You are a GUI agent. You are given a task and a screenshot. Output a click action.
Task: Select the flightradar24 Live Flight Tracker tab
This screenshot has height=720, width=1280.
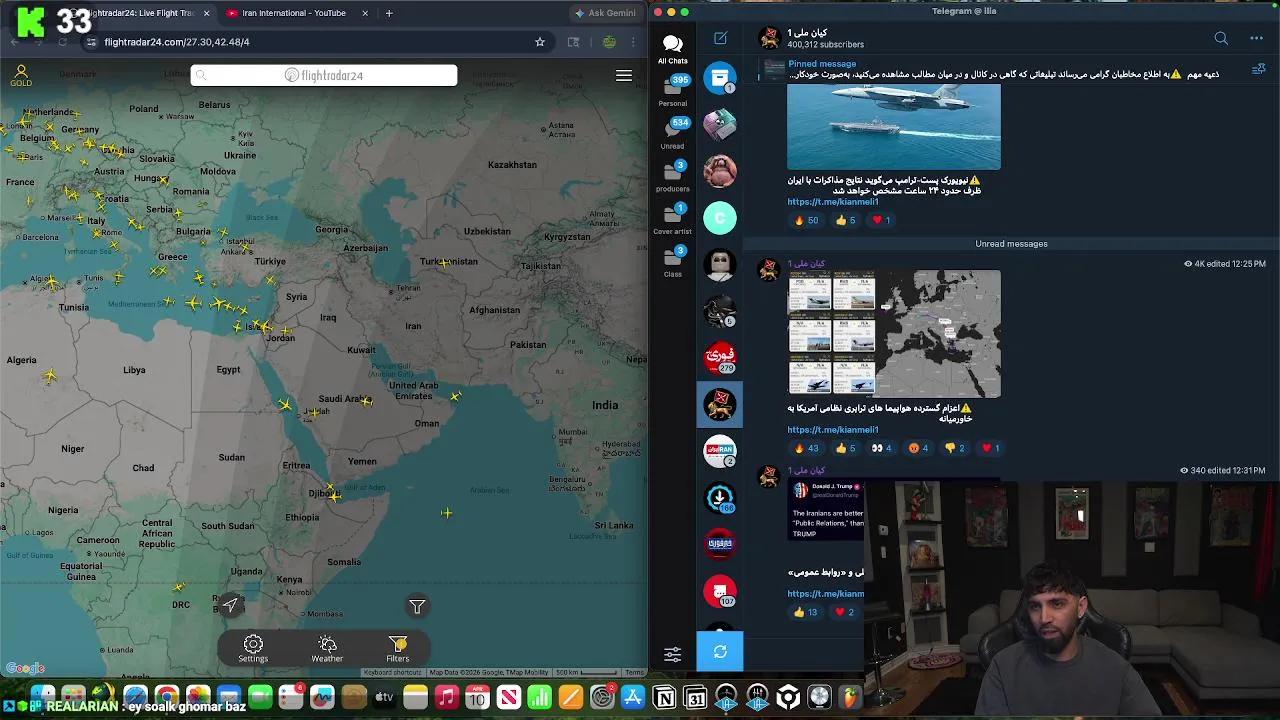pyautogui.click(x=142, y=13)
